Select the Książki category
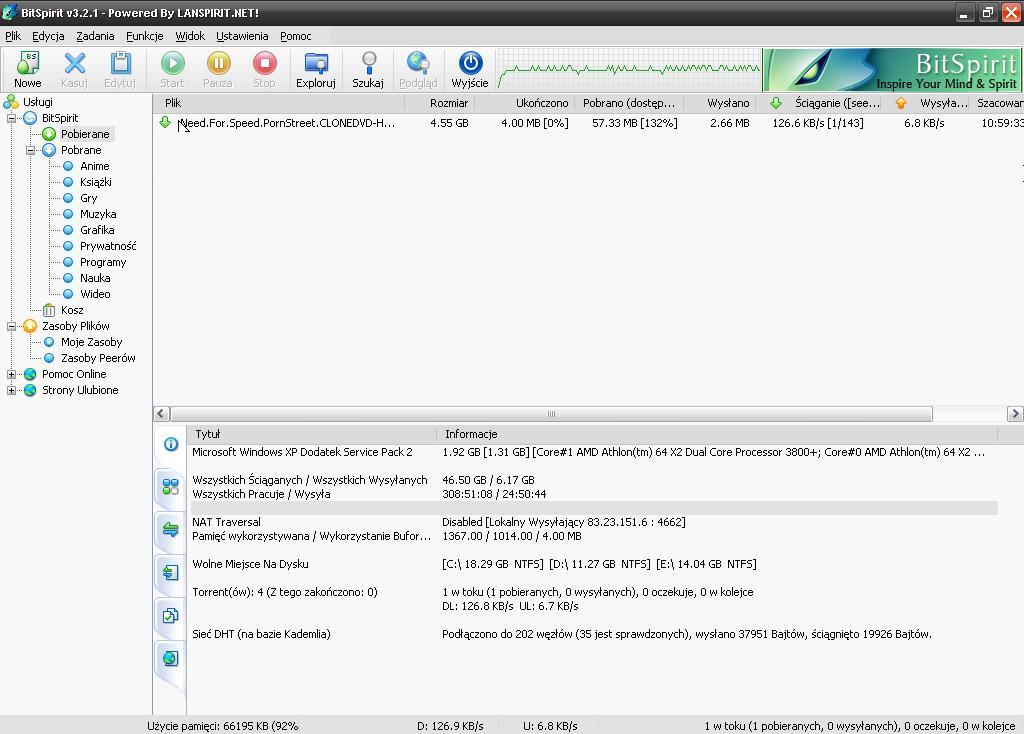 click(x=96, y=182)
